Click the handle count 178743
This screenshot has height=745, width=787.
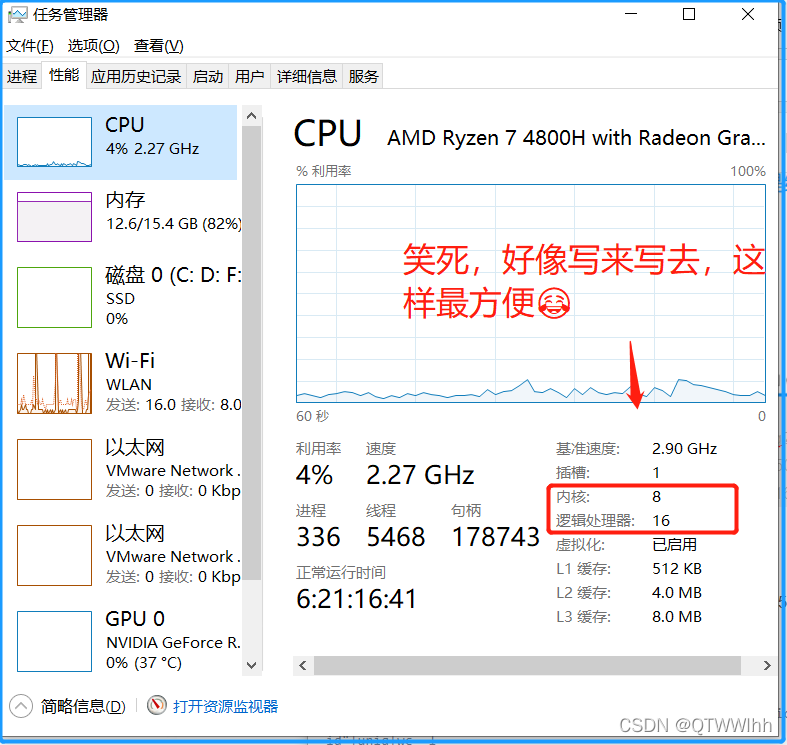pos(495,537)
